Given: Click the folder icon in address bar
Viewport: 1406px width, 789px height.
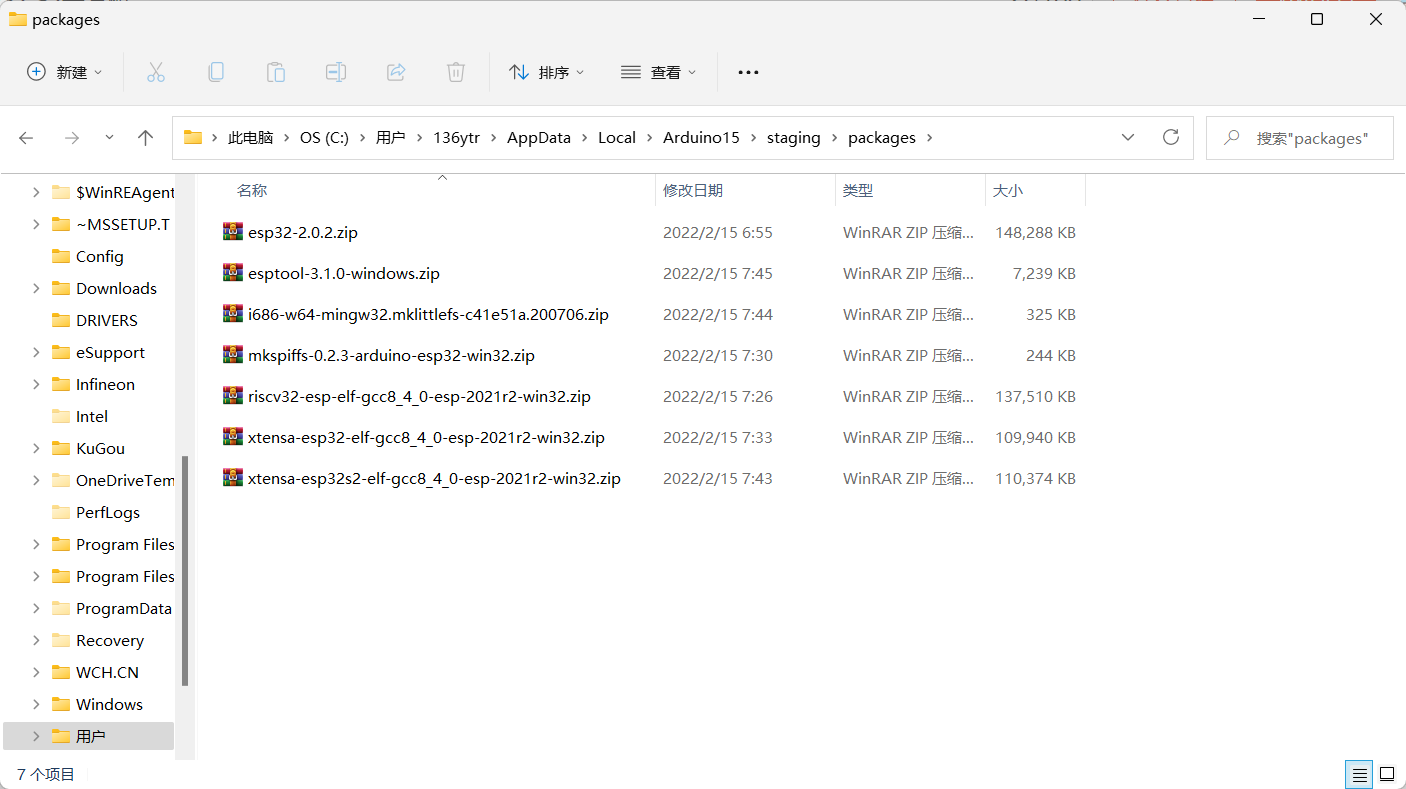Looking at the screenshot, I should point(193,138).
